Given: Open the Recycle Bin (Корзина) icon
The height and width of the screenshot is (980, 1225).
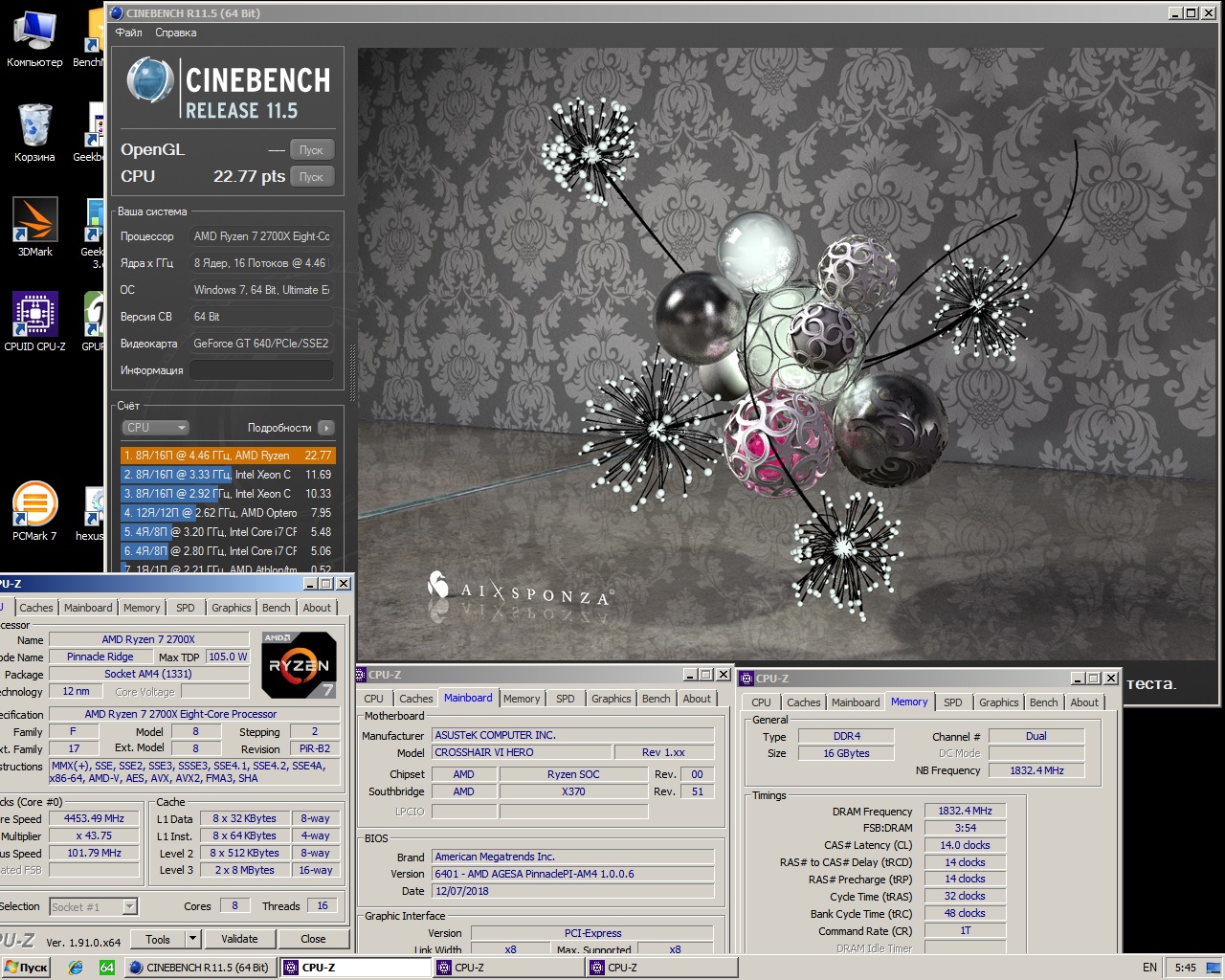Looking at the screenshot, I should (x=34, y=132).
